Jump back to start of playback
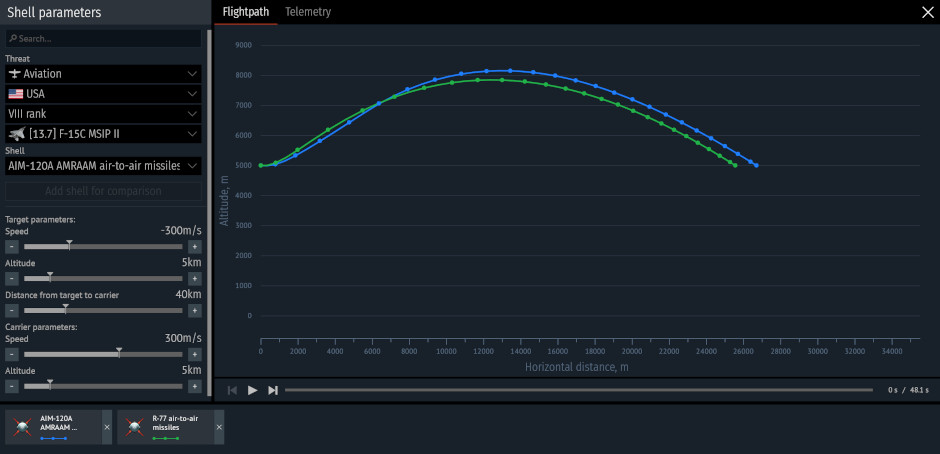The height and width of the screenshot is (454, 940). tap(233, 390)
